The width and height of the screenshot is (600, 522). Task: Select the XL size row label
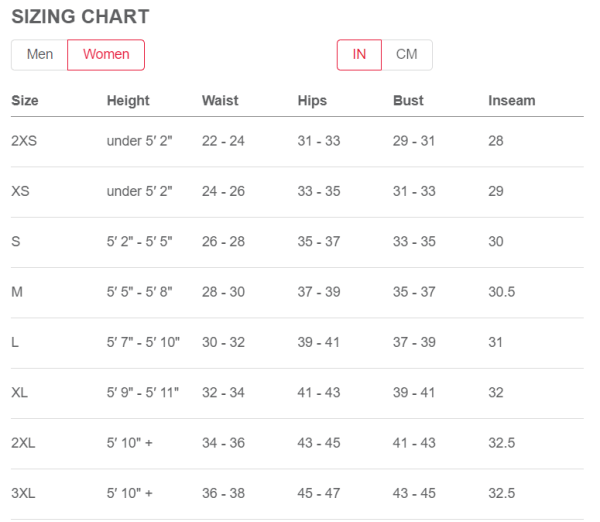20,393
